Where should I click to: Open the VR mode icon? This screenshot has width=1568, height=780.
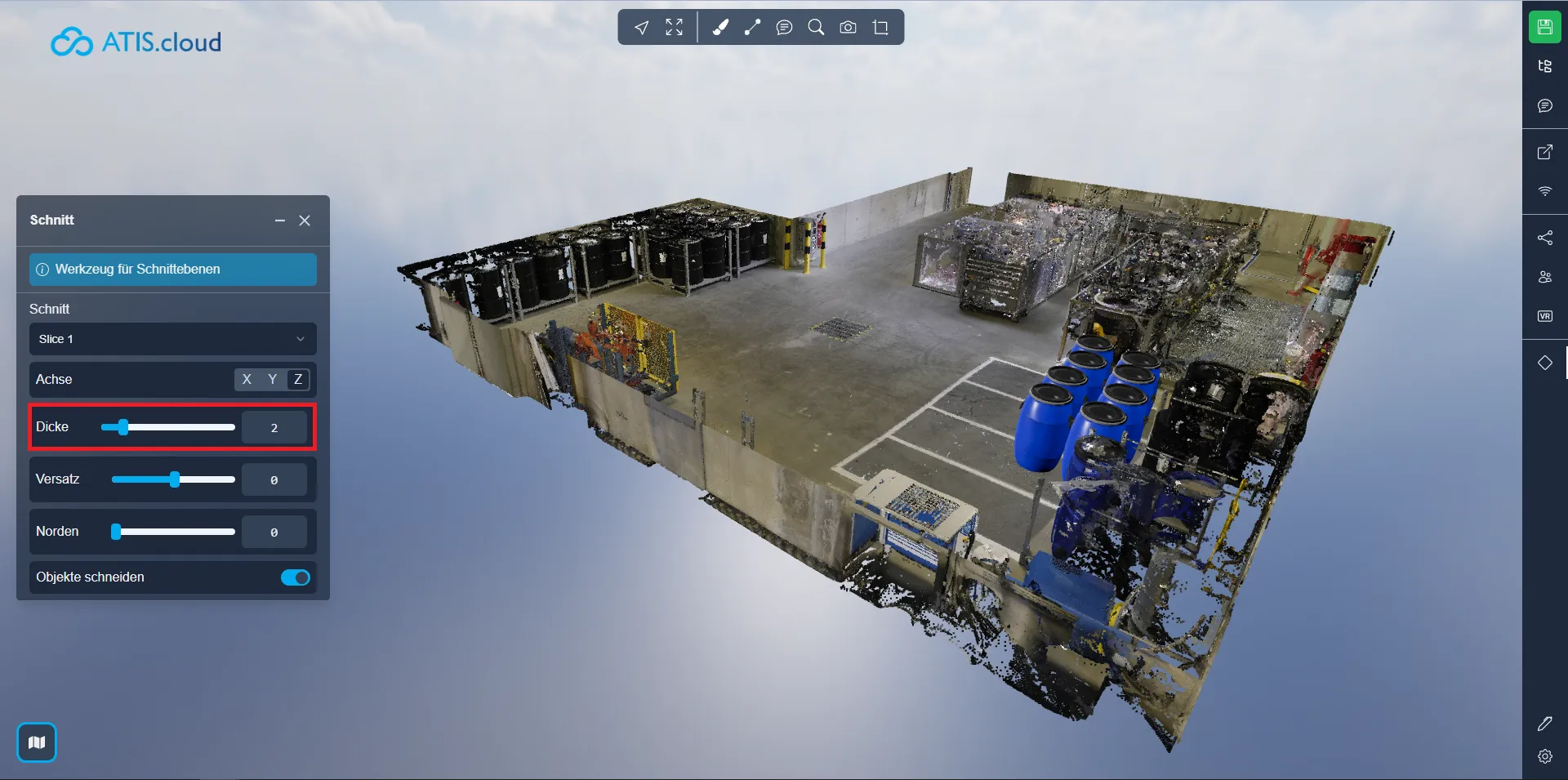coord(1544,316)
